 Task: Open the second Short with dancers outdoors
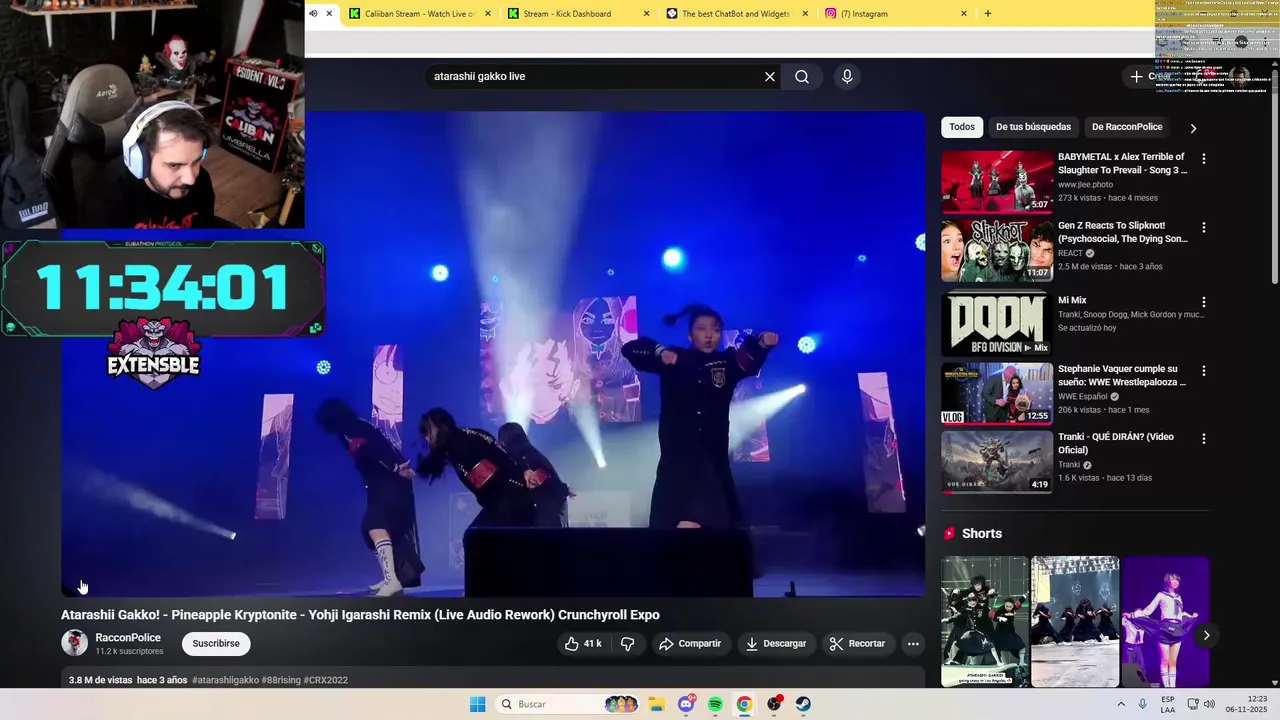[1075, 621]
